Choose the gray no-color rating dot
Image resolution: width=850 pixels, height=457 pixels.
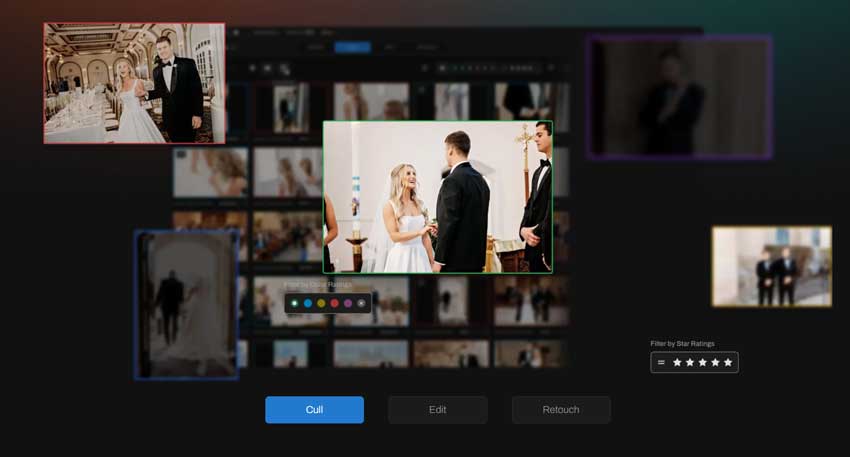tap(361, 303)
